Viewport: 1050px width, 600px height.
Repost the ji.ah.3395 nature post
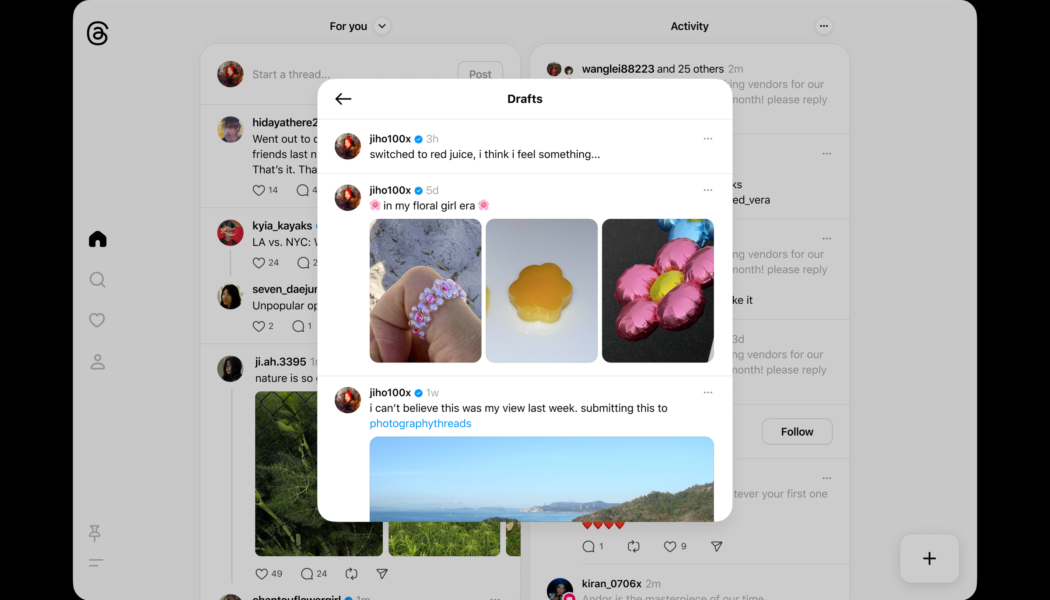coord(351,574)
